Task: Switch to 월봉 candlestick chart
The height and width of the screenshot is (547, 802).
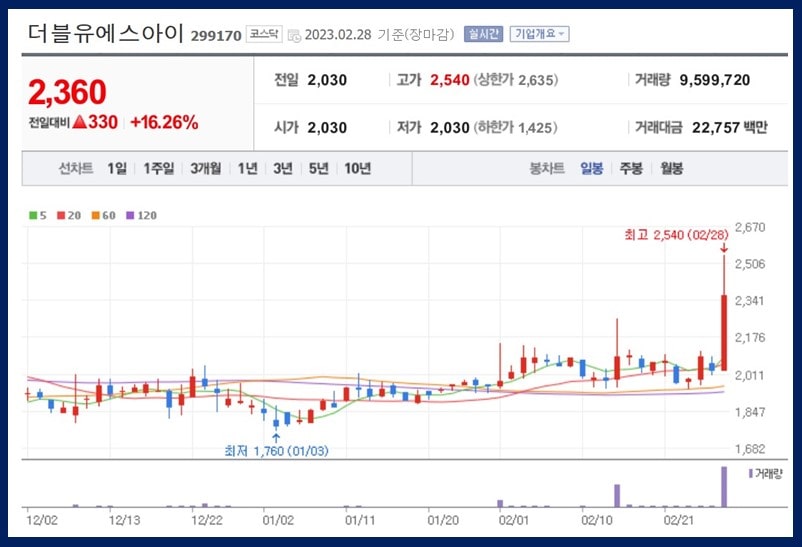Action: point(672,168)
